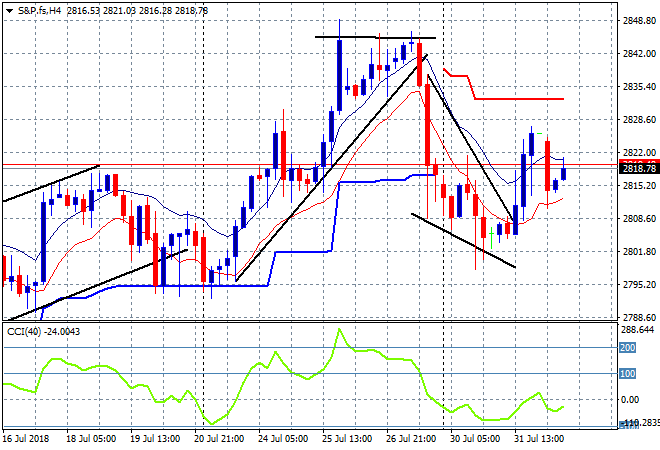Click the 18 Jul 05:00 time label
Image resolution: width=660 pixels, height=450 pixels.
tap(91, 439)
